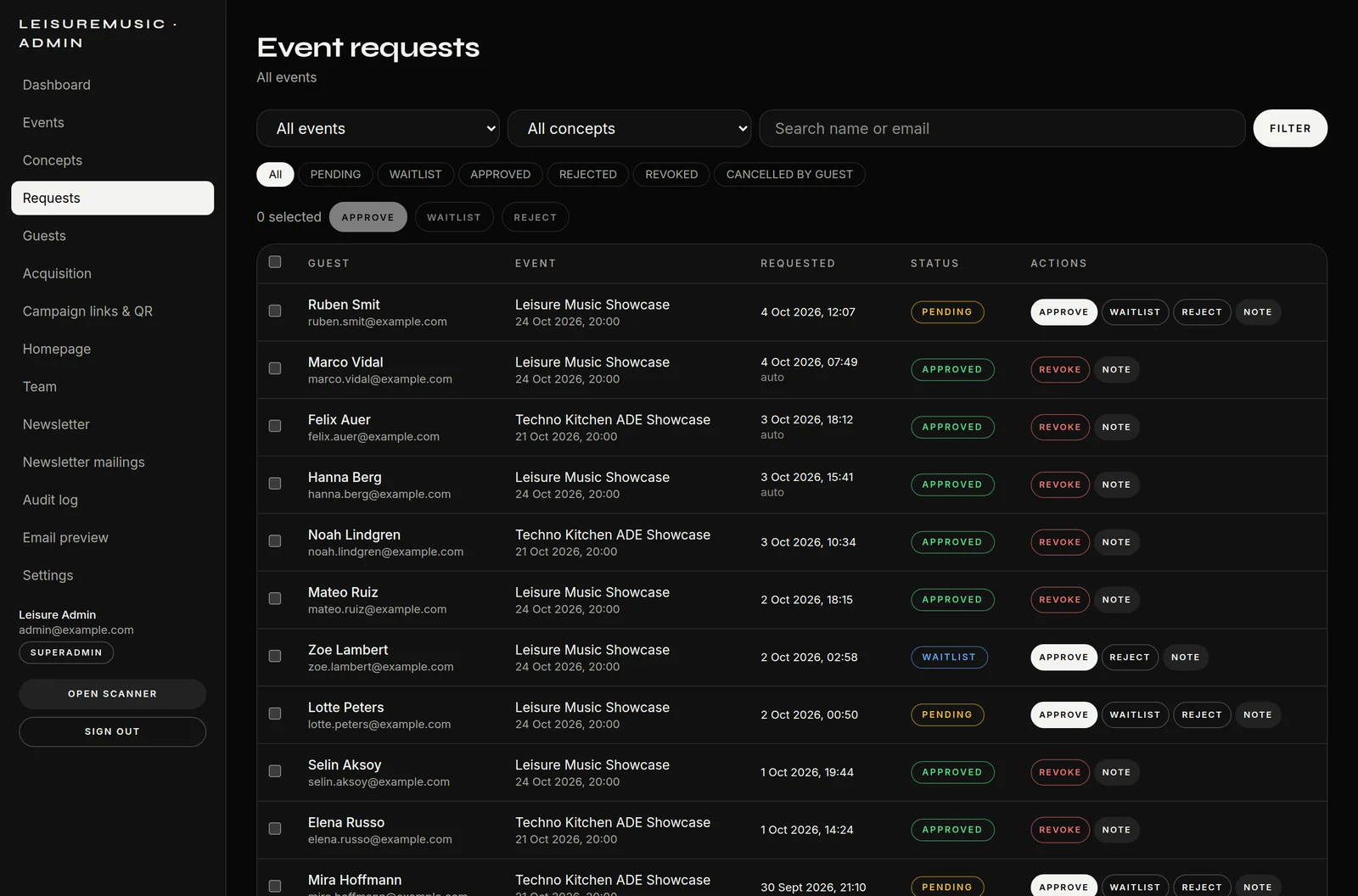Switch to the PENDING status filter
Screen dimensions: 1358x896
pyautogui.click(x=335, y=174)
